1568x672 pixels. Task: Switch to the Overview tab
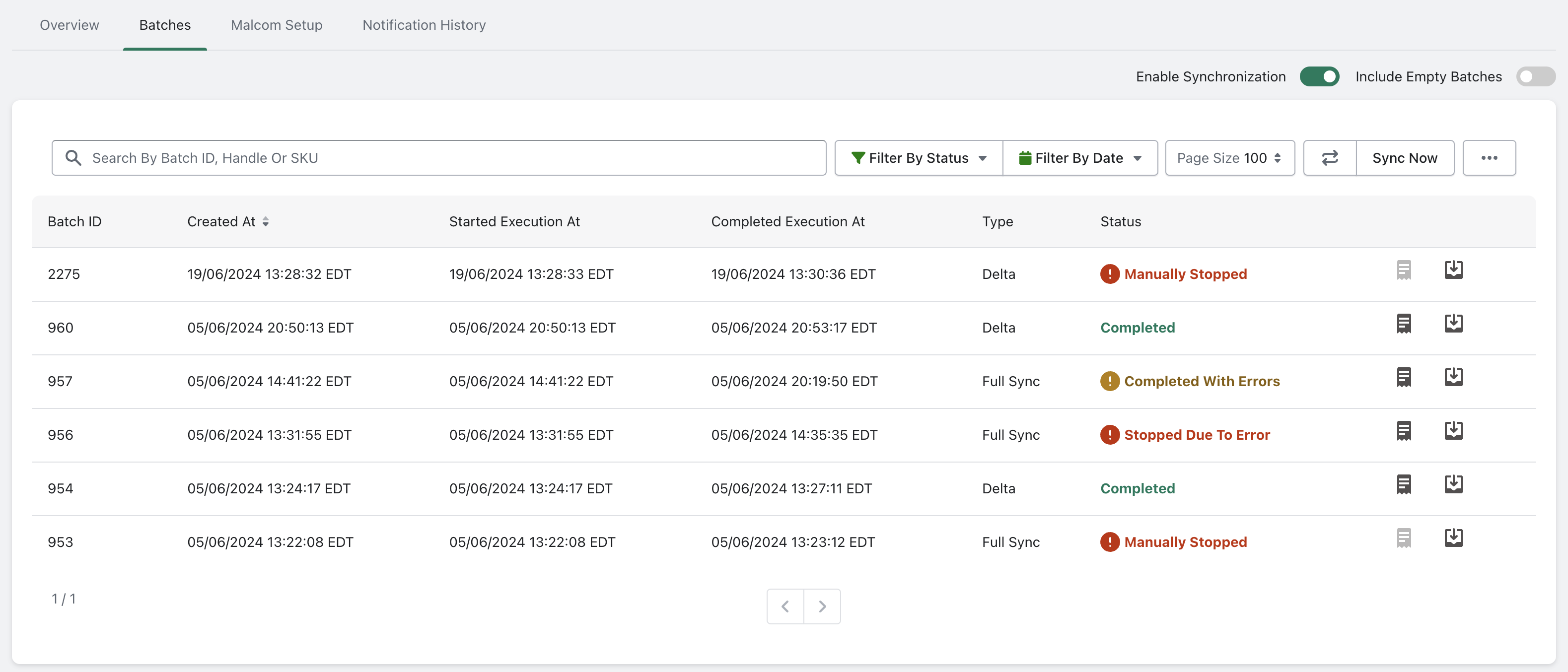tap(69, 25)
